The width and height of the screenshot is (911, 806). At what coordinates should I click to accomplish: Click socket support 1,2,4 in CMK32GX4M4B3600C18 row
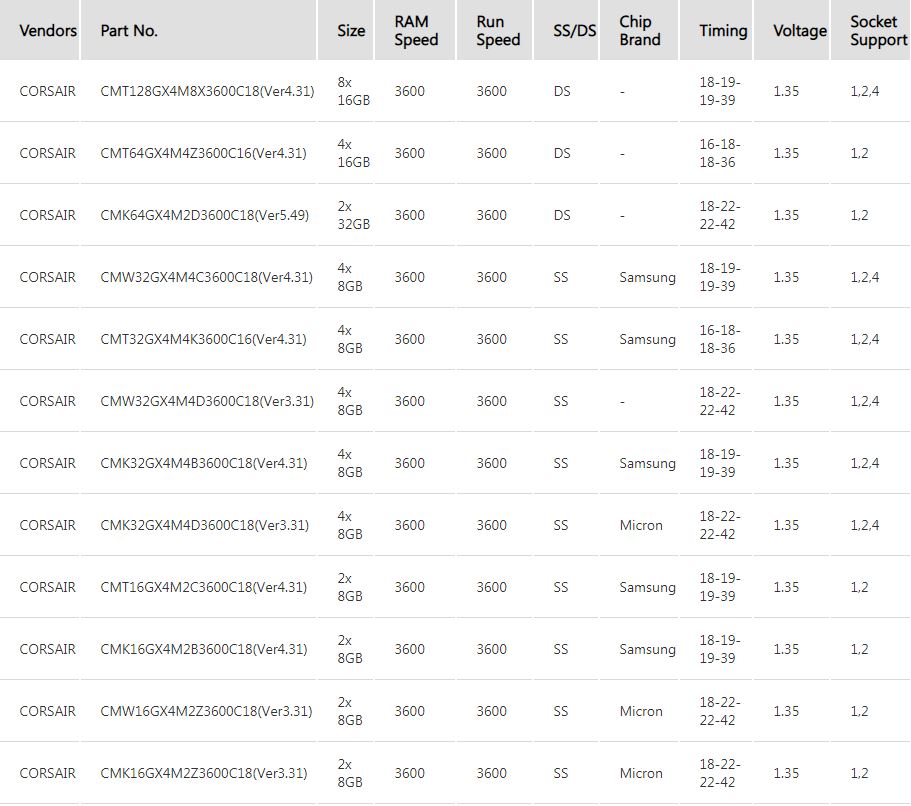[865, 463]
